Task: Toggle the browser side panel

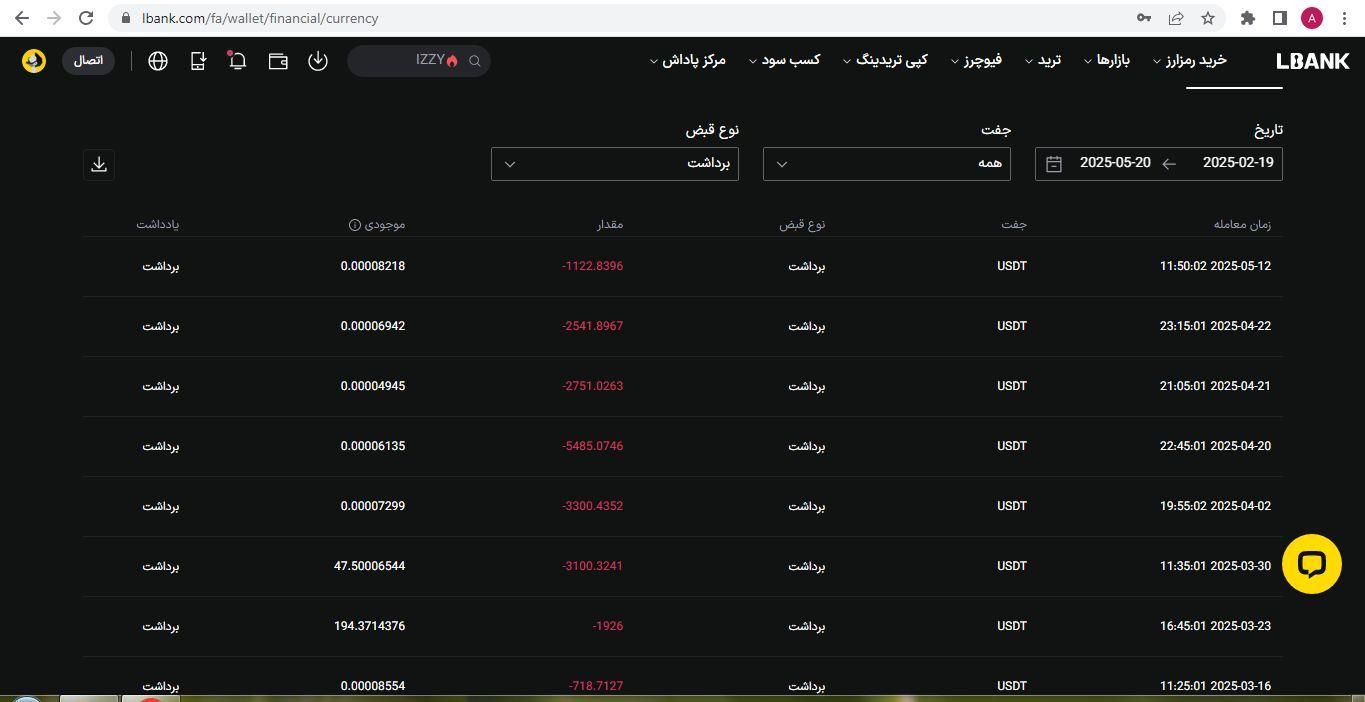Action: (1279, 18)
